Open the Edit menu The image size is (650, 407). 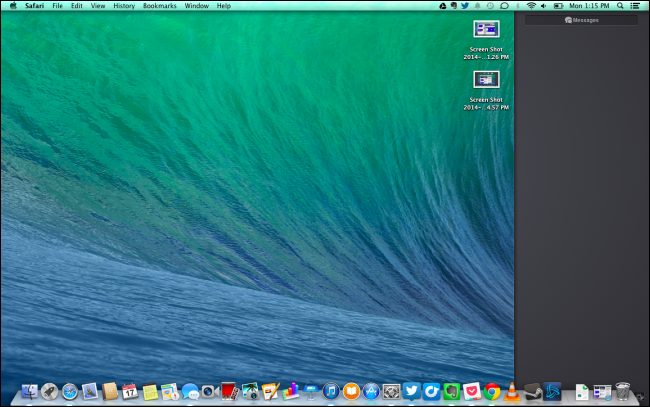[x=77, y=6]
